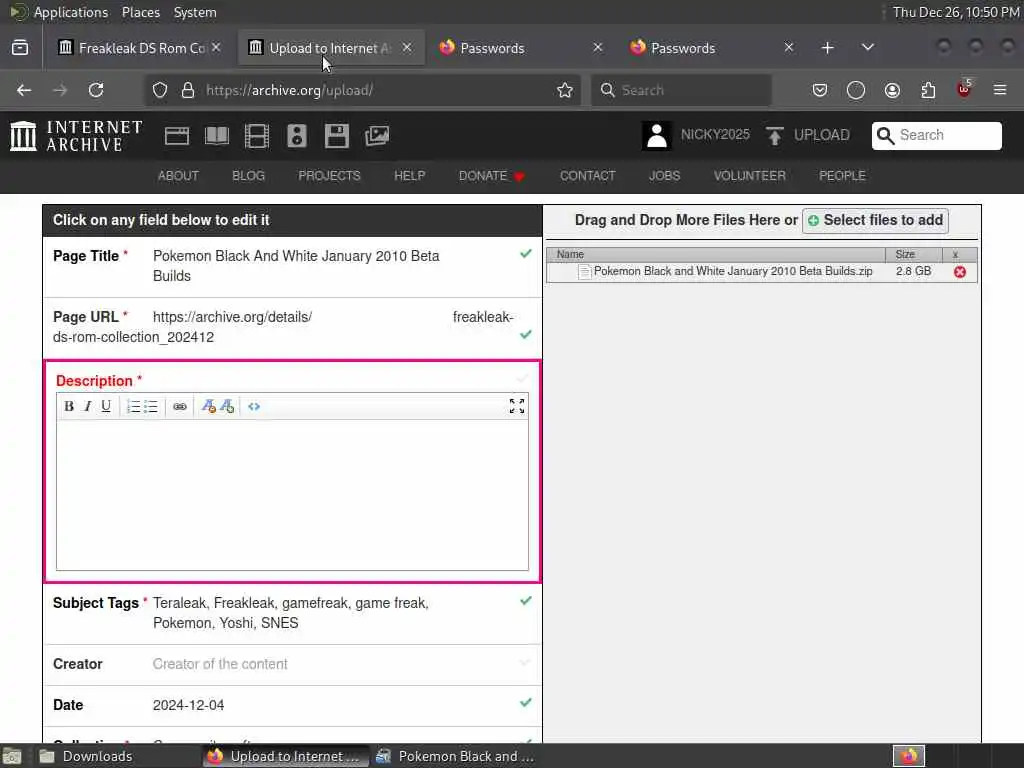Viewport: 1024px width, 768px height.
Task: Edit the Subject Tags field
Action: point(291,613)
